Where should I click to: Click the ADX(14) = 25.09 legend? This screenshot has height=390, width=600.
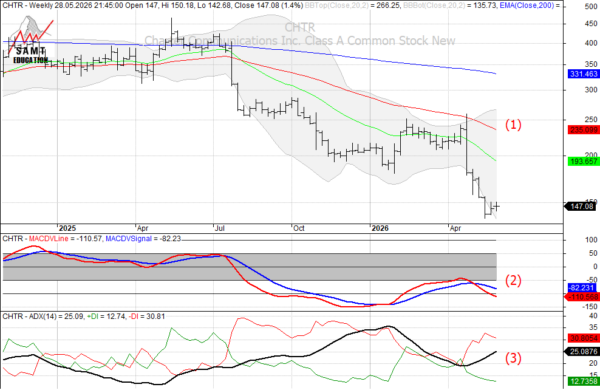[57, 317]
